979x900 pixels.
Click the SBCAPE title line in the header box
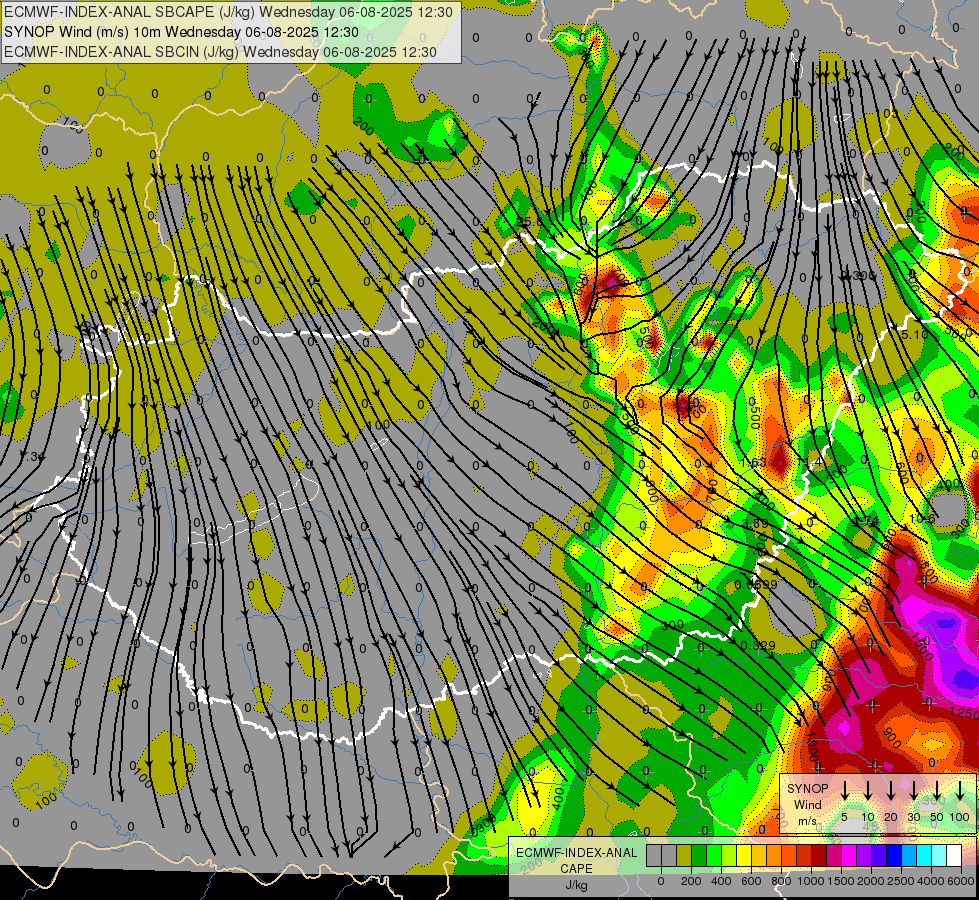click(228, 12)
